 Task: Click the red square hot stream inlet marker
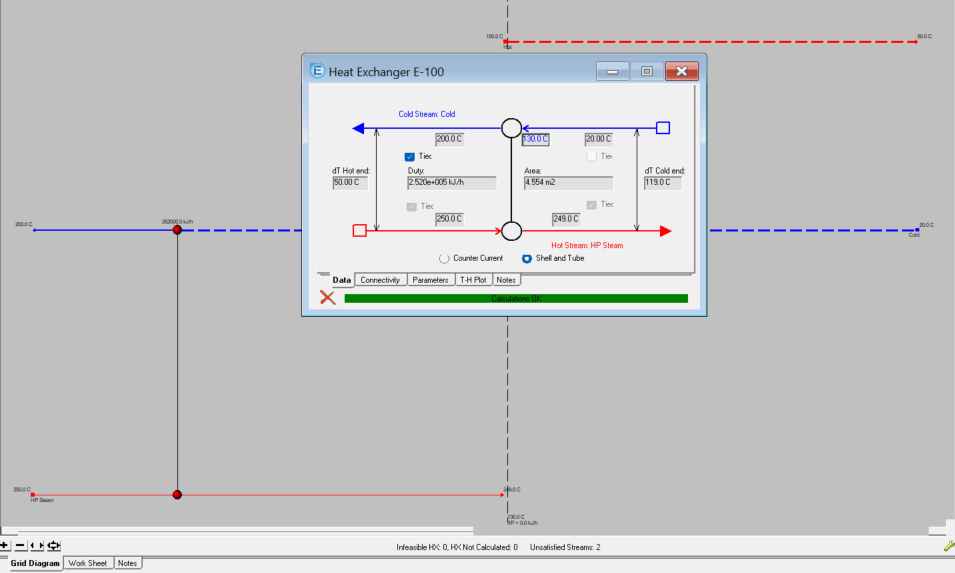[359, 231]
